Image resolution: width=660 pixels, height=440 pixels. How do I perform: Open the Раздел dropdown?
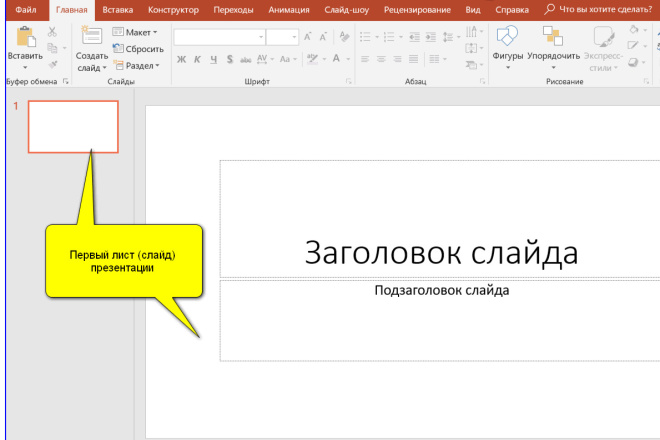coord(137,66)
